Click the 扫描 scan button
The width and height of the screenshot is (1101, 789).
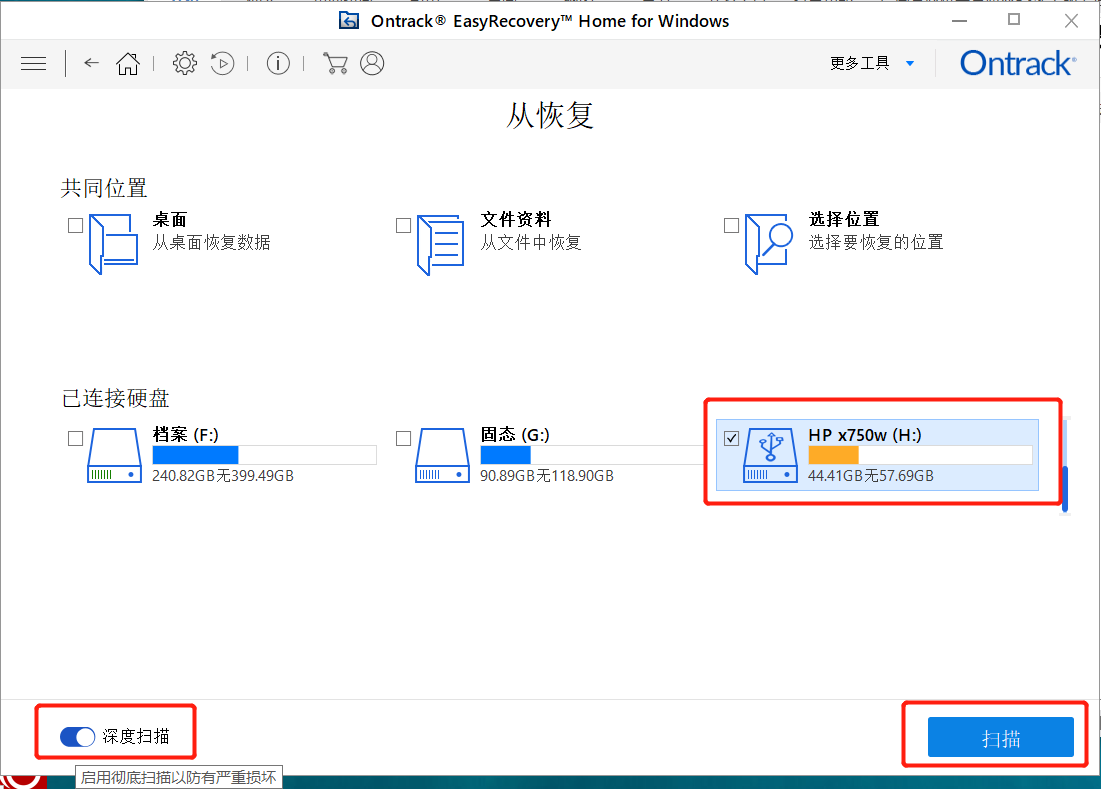[x=1001, y=737]
